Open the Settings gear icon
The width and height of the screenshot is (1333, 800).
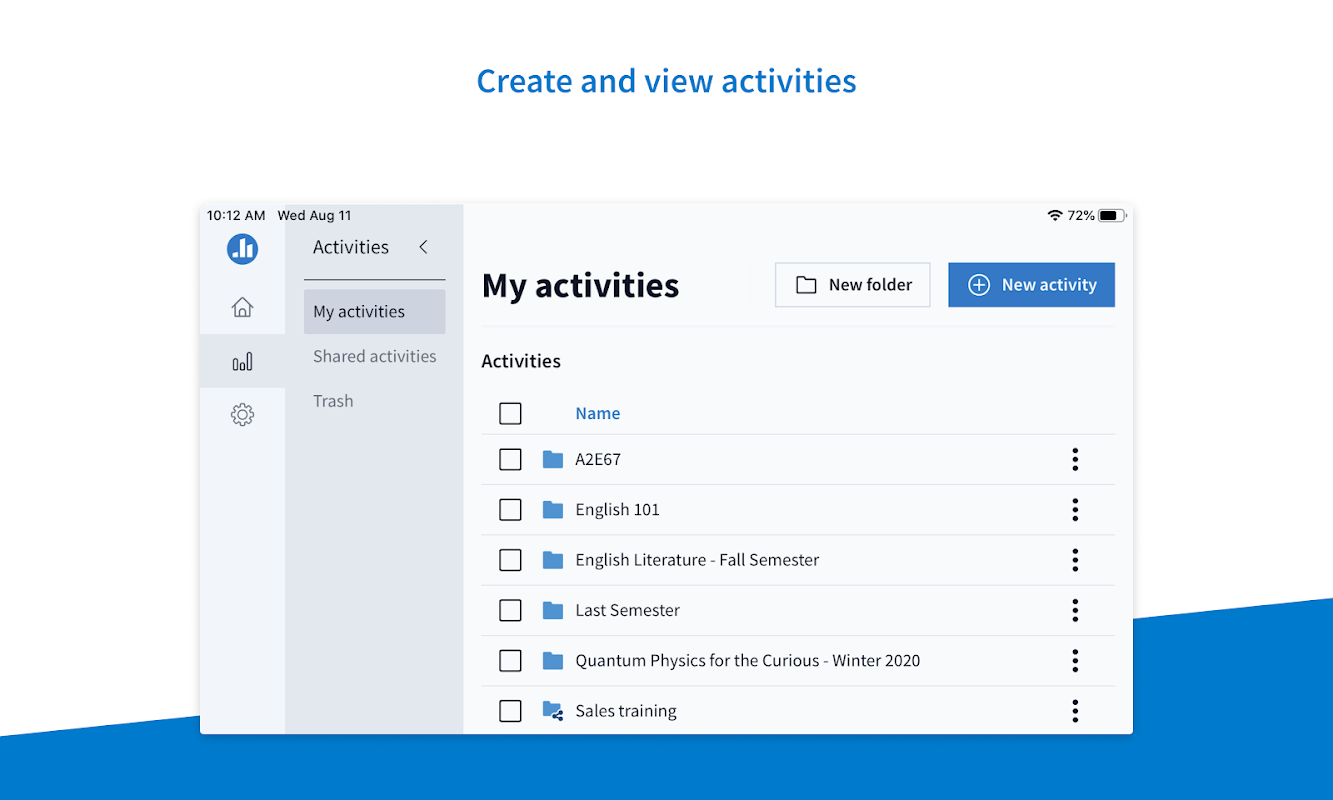242,414
